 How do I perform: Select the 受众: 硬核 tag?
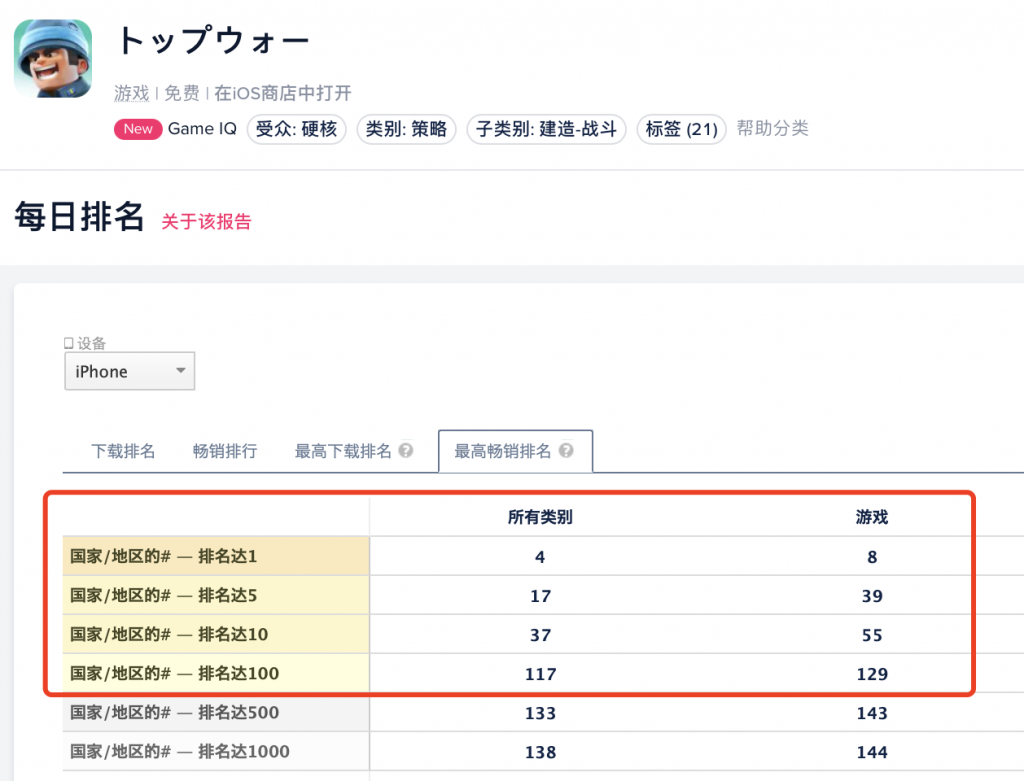coord(296,129)
